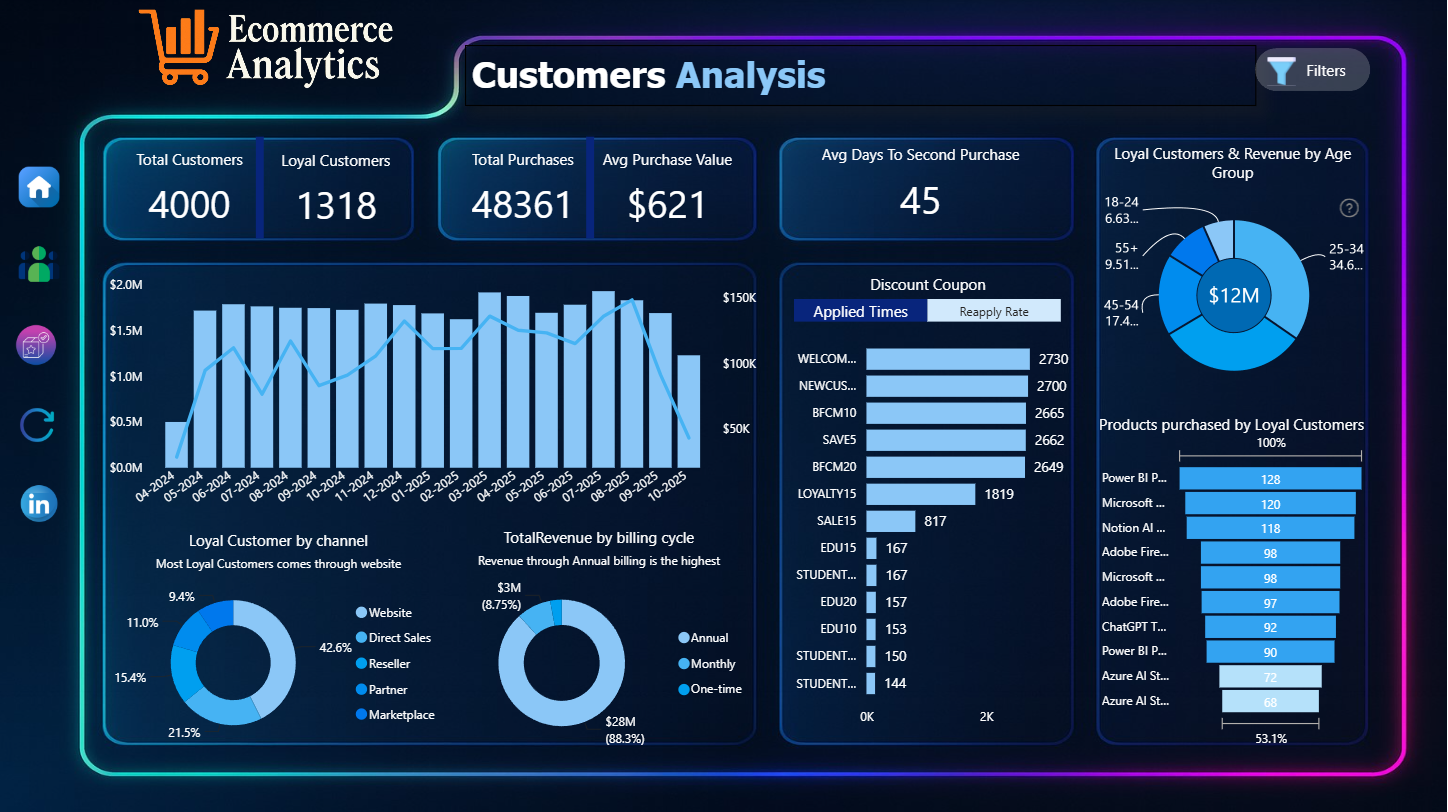
Task: Toggle the Website legend item
Action: click(384, 612)
